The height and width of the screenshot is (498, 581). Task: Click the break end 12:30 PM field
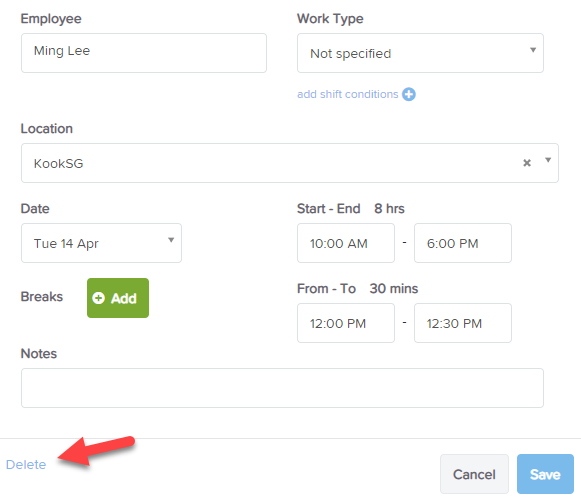463,323
